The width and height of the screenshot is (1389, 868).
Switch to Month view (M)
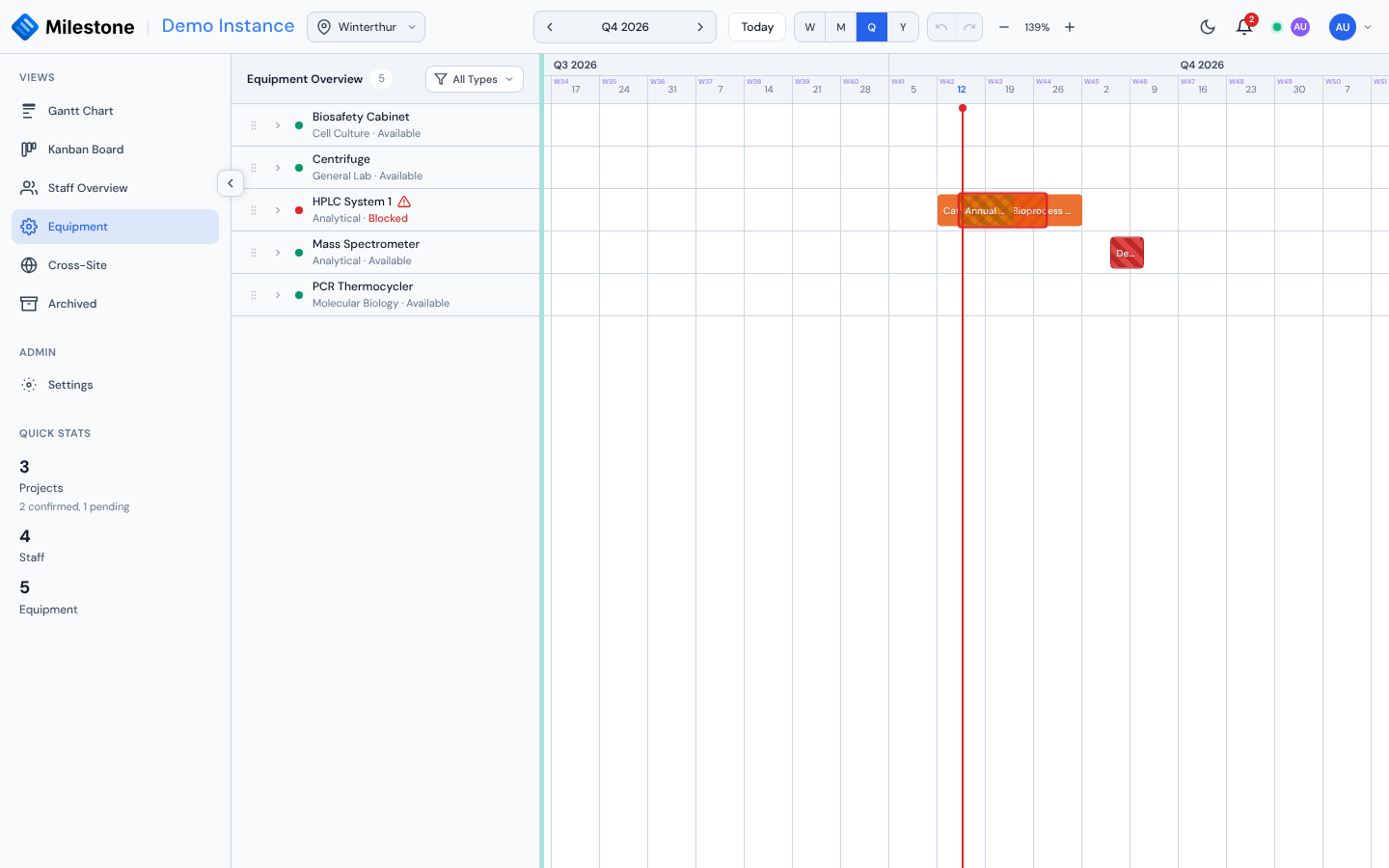pyautogui.click(x=841, y=27)
